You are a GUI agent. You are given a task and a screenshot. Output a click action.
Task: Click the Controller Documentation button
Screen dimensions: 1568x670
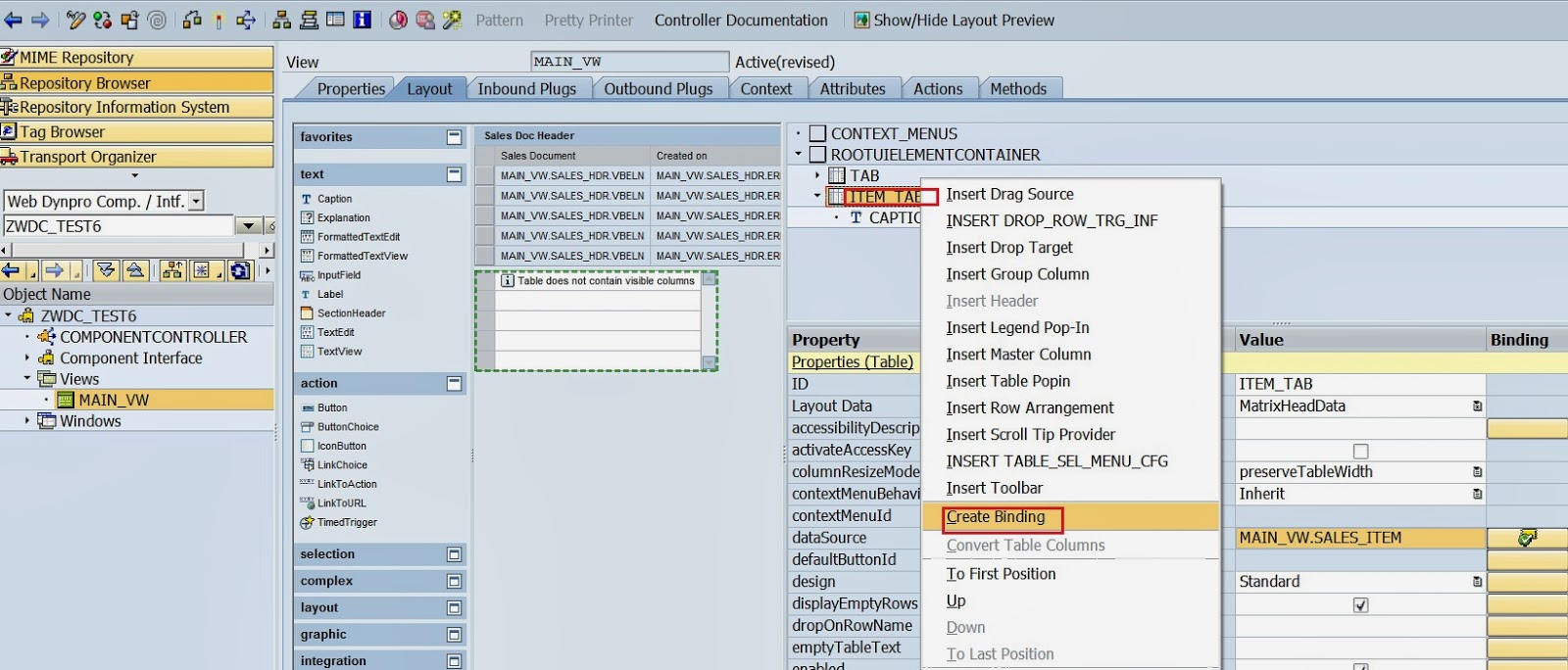pos(741,20)
